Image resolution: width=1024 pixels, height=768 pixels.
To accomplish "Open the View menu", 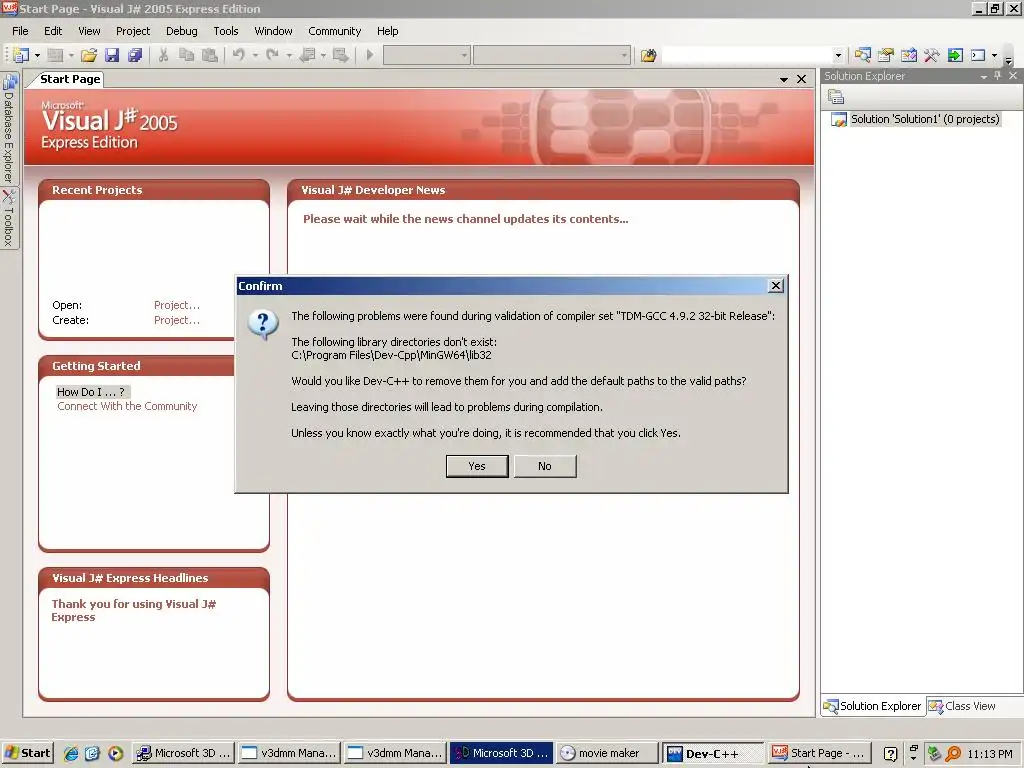I will (x=89, y=31).
